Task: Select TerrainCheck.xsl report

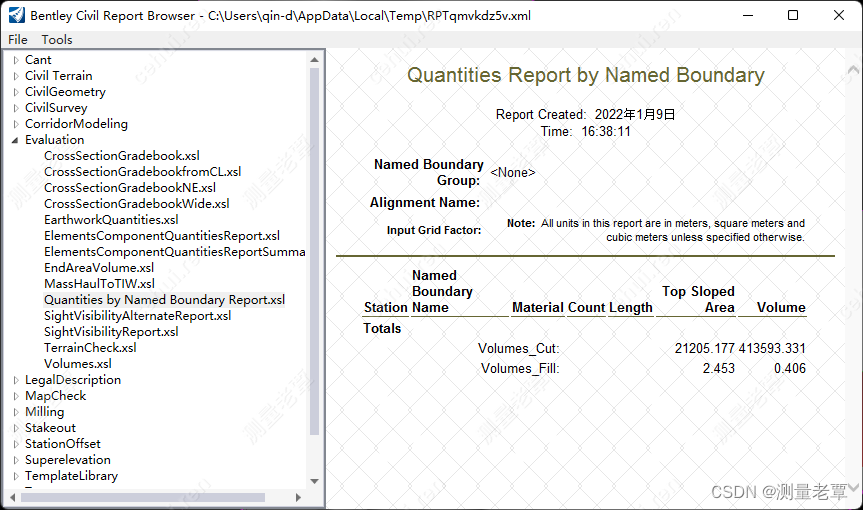Action: pyautogui.click(x=90, y=347)
